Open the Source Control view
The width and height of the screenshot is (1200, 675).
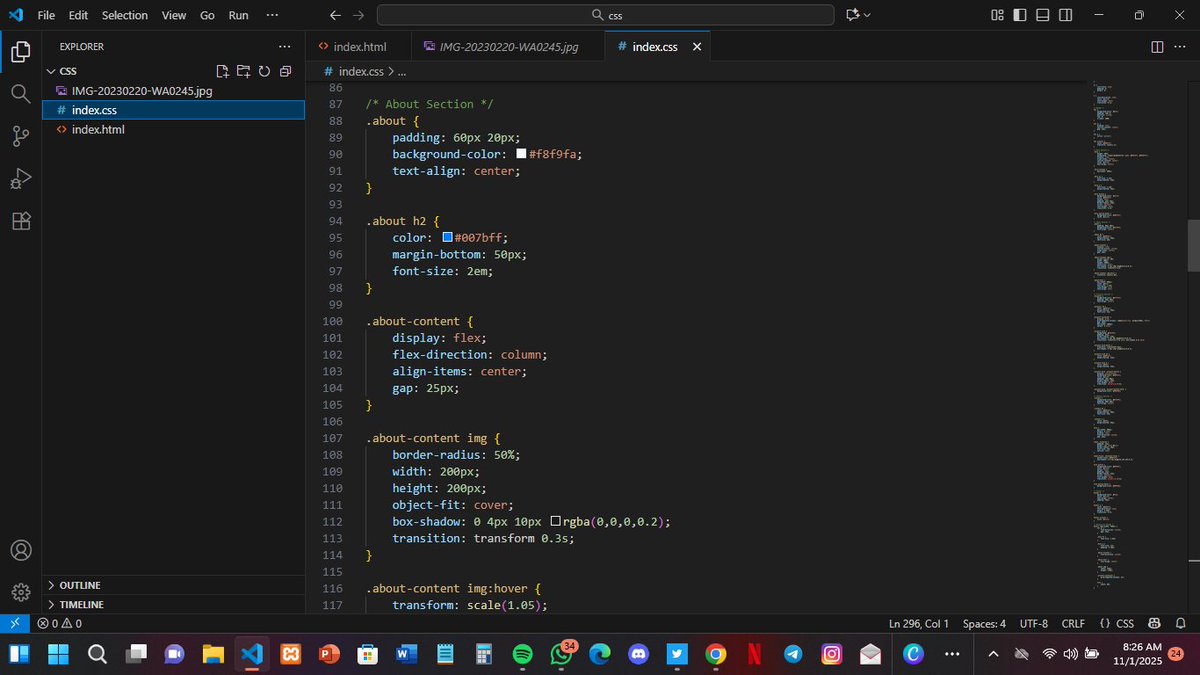(20, 137)
